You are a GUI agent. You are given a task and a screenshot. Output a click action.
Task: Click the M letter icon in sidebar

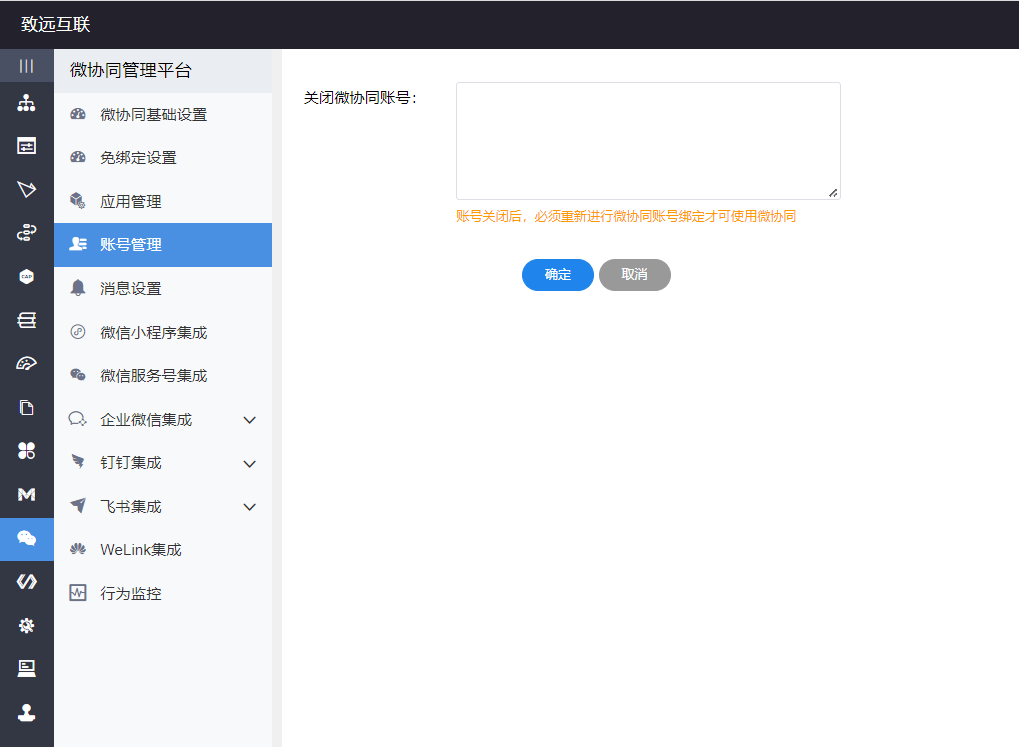coord(27,494)
